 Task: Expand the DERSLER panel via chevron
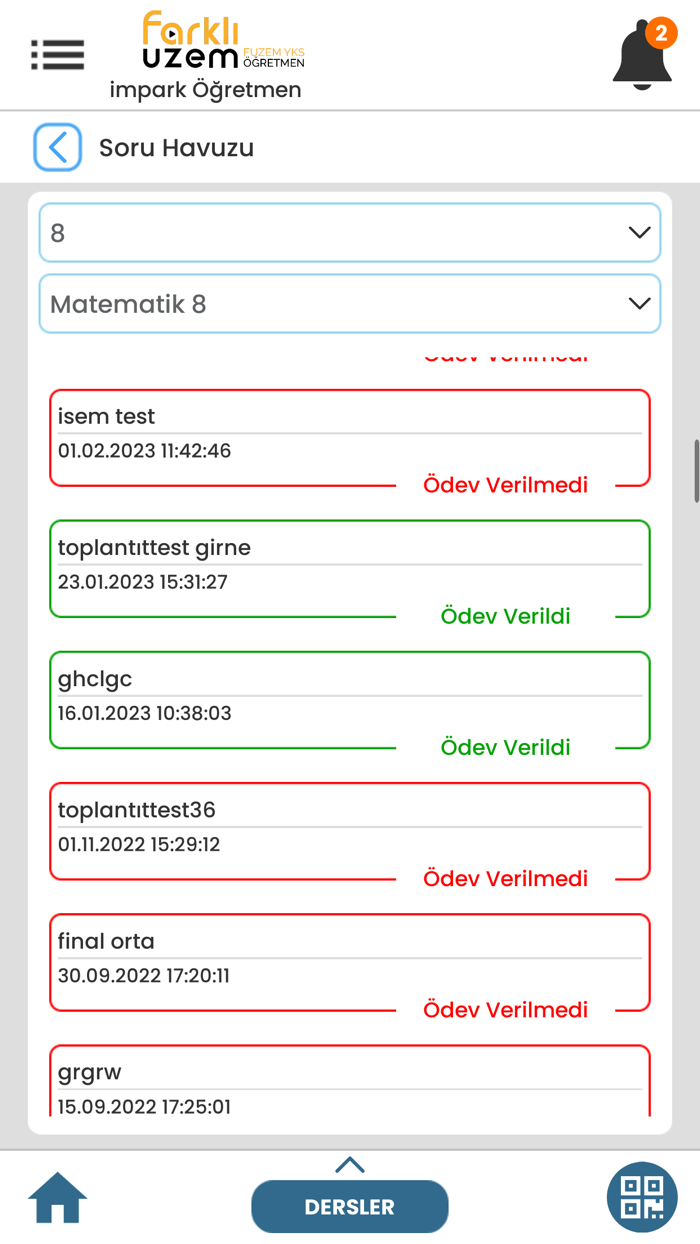point(350,1164)
